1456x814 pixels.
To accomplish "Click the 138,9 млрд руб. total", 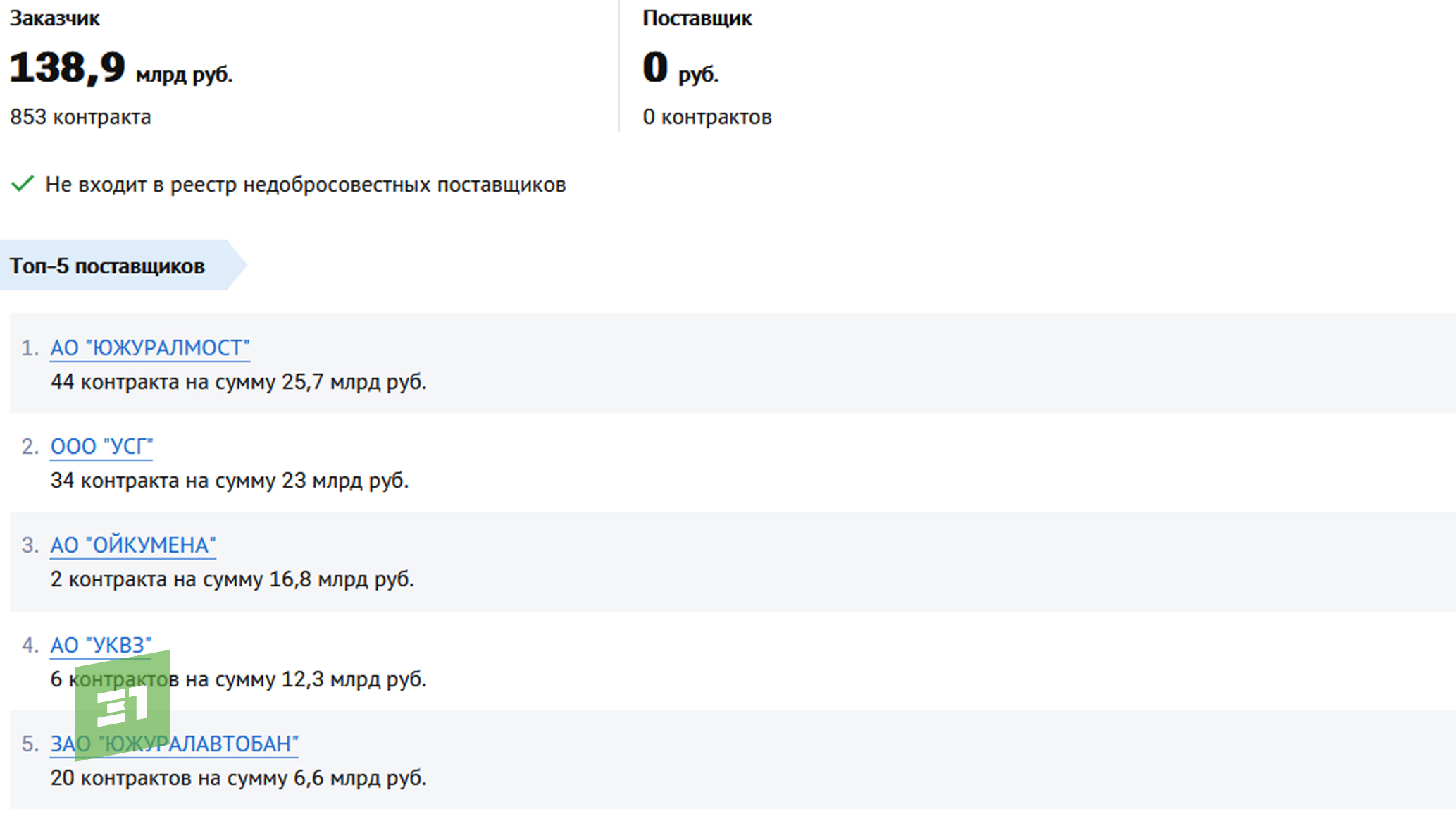I will point(120,69).
